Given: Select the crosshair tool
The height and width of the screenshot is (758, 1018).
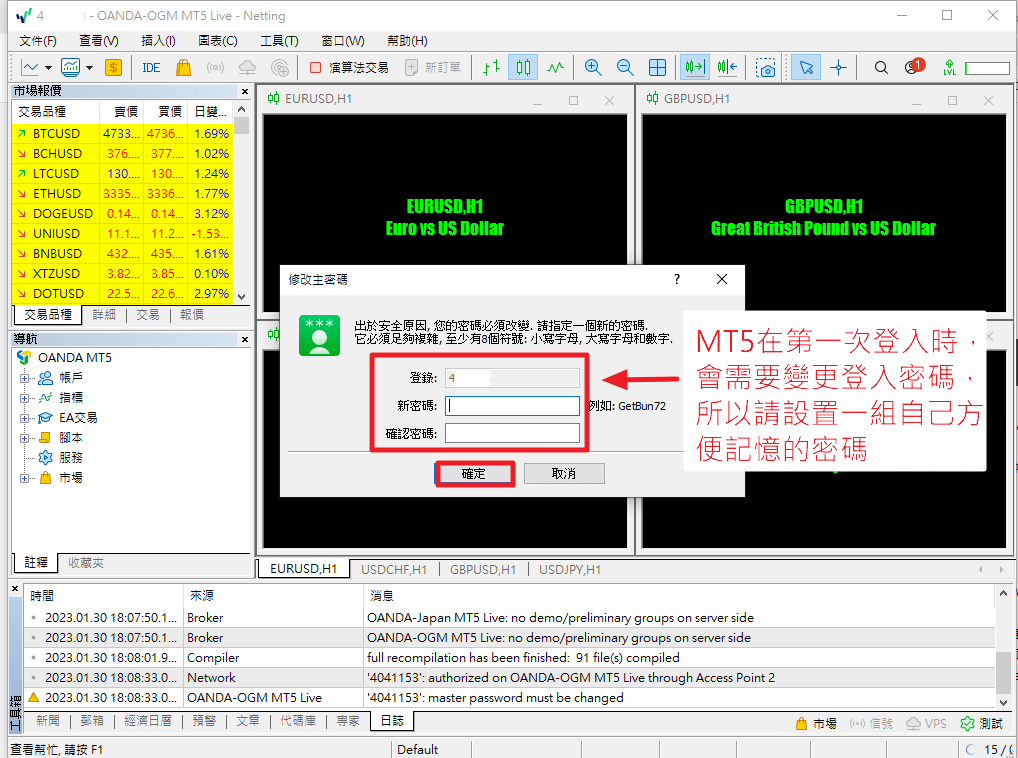Looking at the screenshot, I should coord(838,67).
